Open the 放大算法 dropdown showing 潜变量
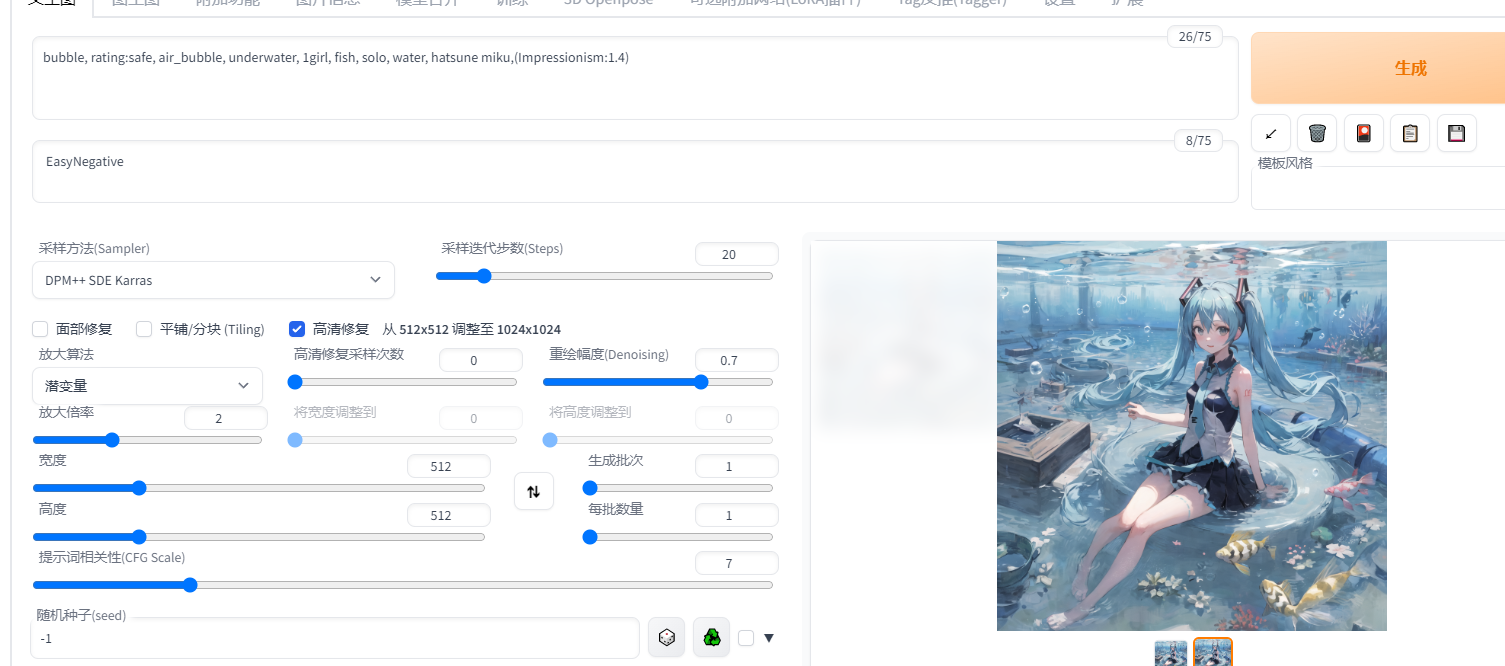Screen dimensions: 1505x666 click(x=147, y=385)
